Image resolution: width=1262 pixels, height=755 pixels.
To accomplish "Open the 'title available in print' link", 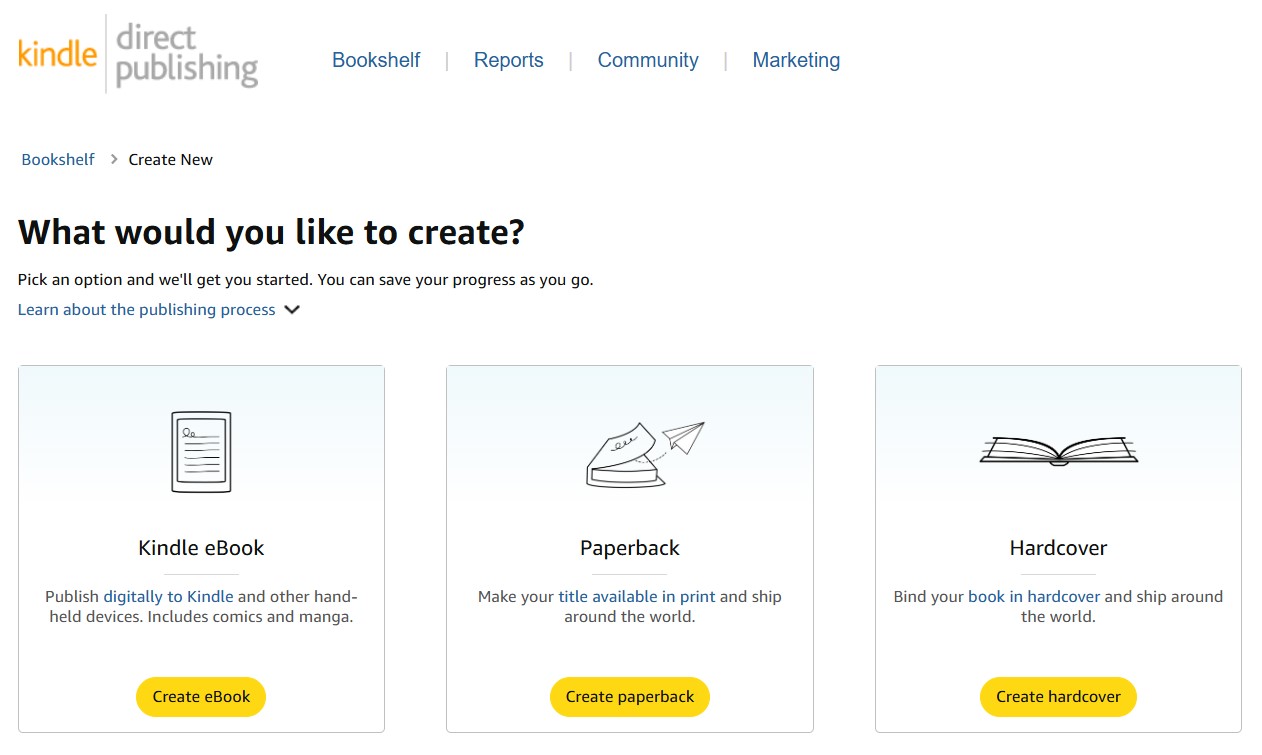I will click(637, 597).
